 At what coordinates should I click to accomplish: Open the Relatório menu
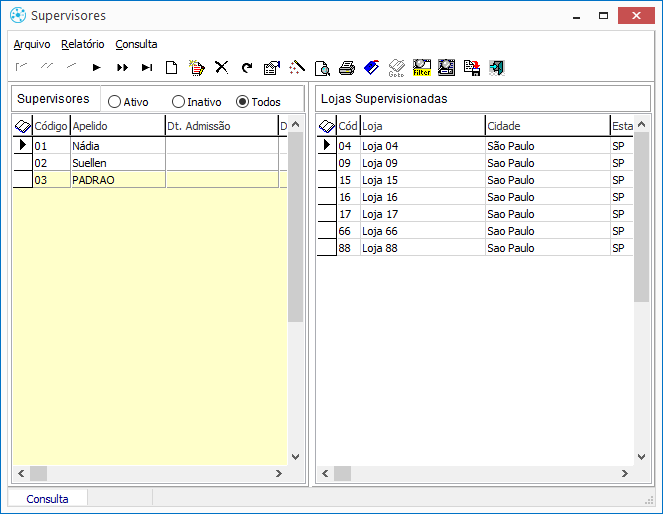(x=82, y=44)
